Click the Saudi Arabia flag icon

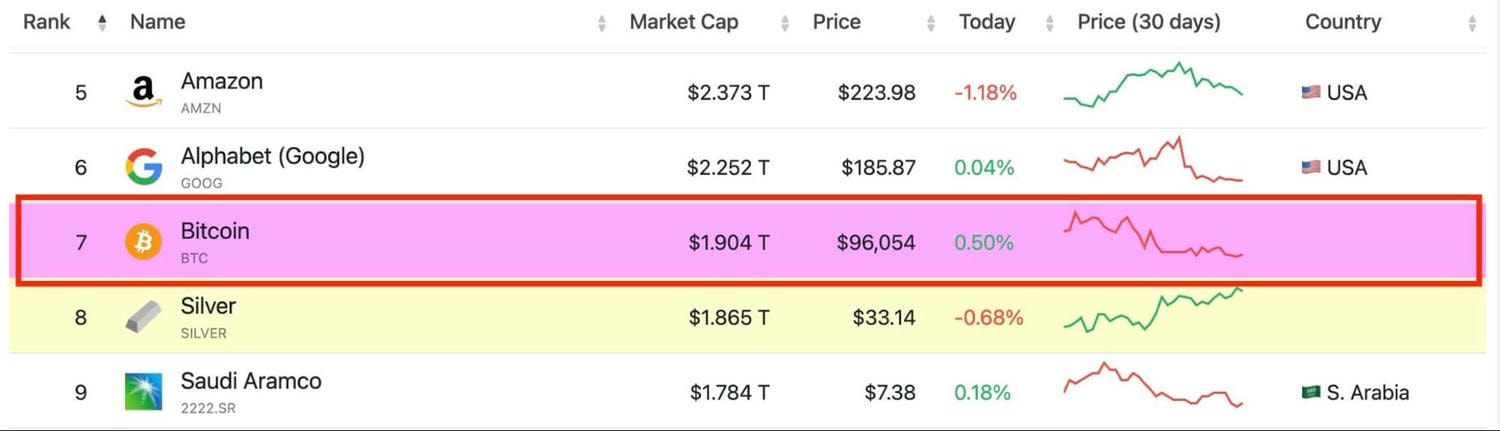(1311, 392)
